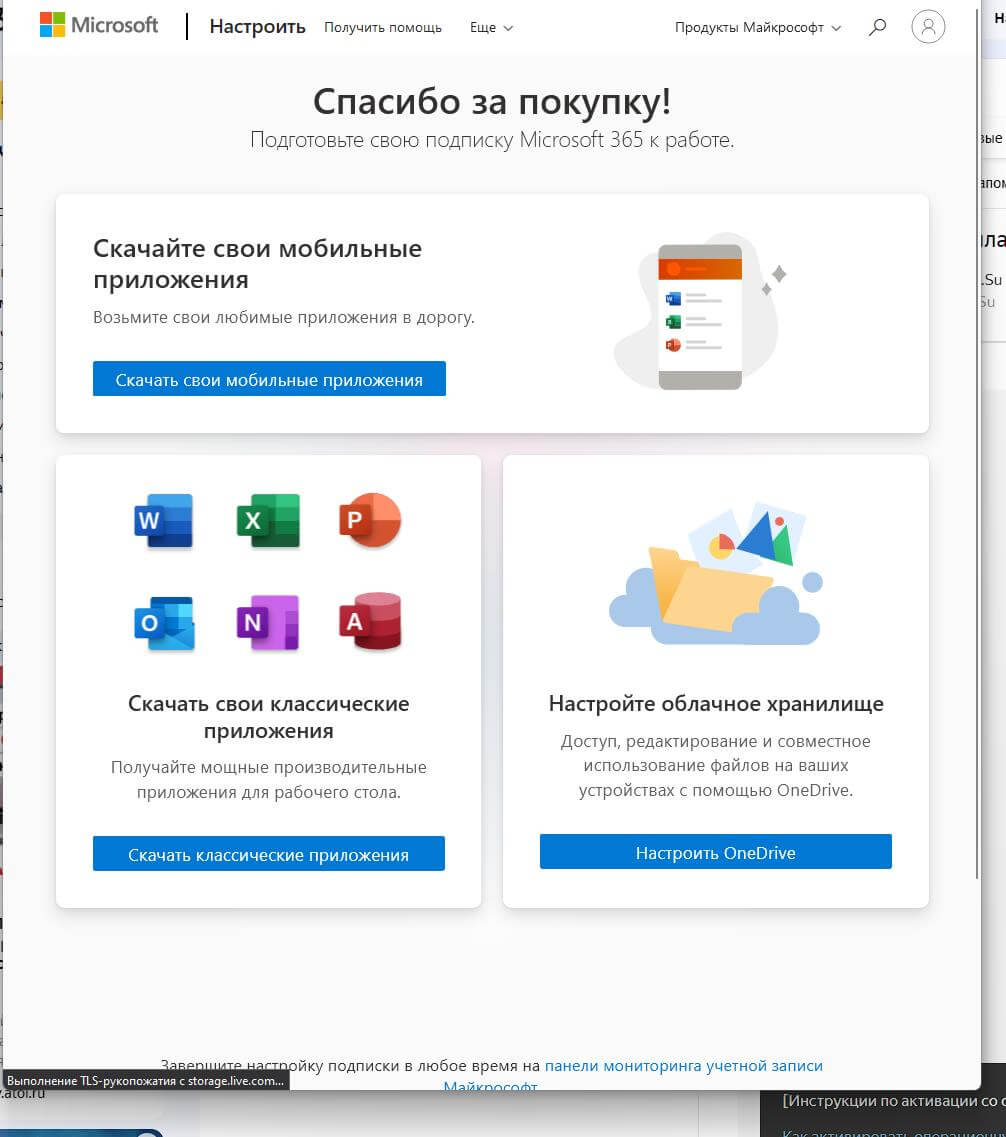Click the Скачать свои классические приложения heading
1006x1137 pixels.
268,717
